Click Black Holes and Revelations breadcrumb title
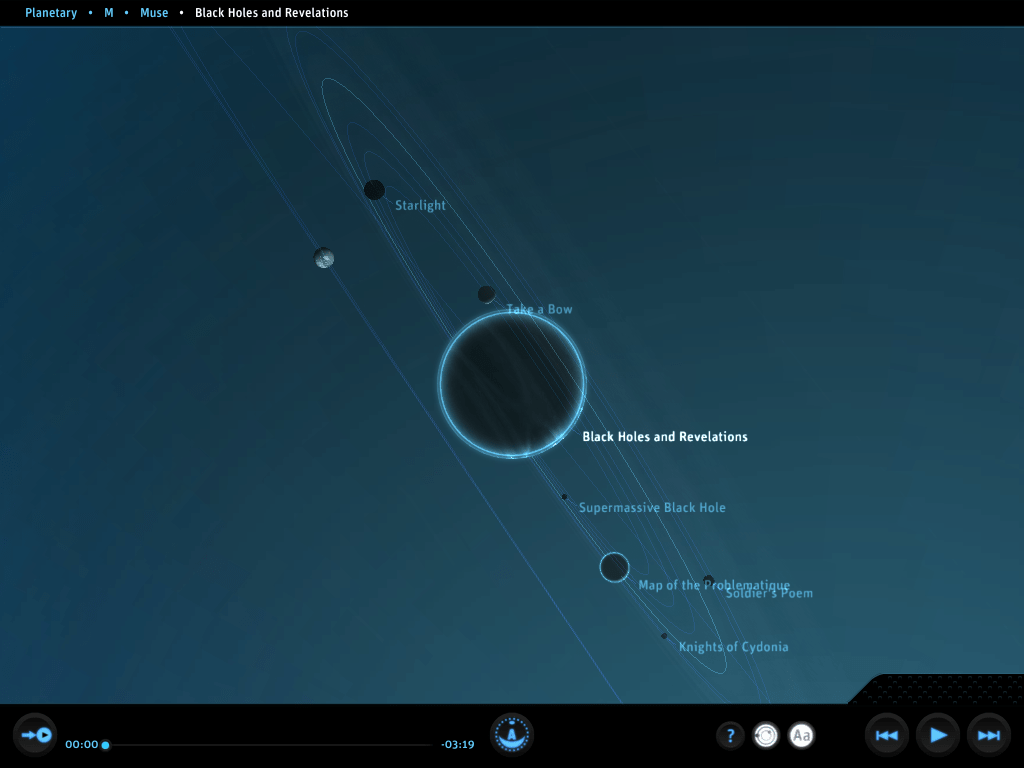 [x=272, y=12]
